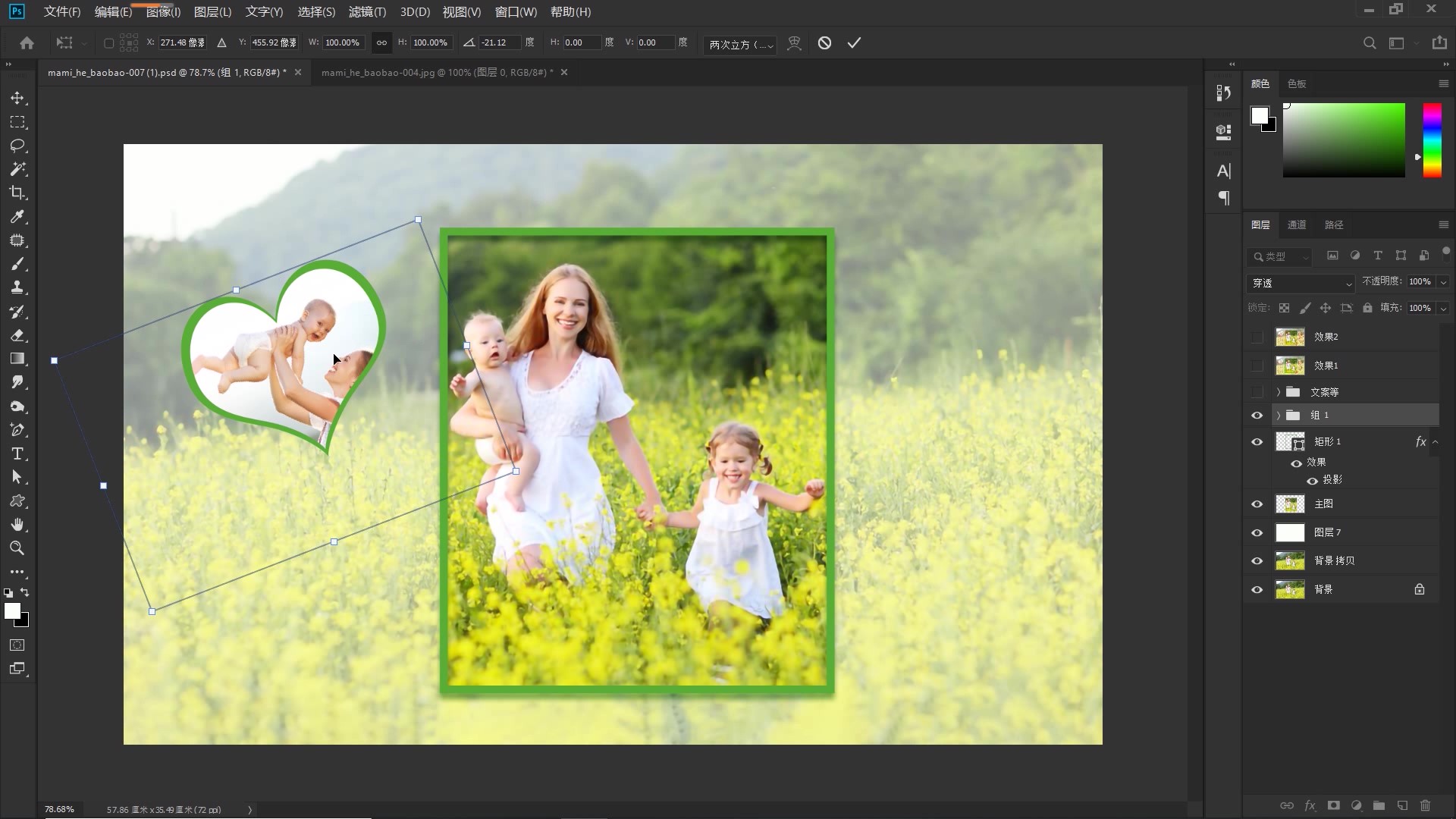Click the delete layer trash icon
The height and width of the screenshot is (819, 1456).
pos(1425,805)
